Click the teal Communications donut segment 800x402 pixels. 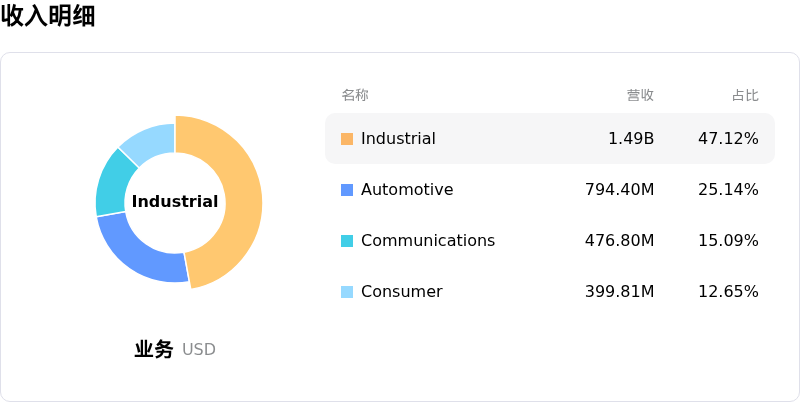[115, 182]
